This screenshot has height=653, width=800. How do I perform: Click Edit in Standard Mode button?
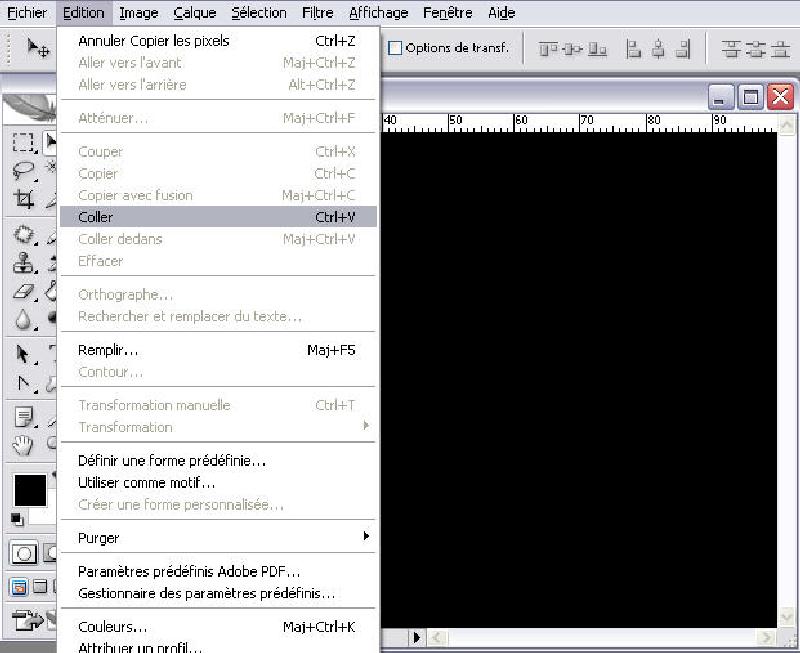coord(24,554)
